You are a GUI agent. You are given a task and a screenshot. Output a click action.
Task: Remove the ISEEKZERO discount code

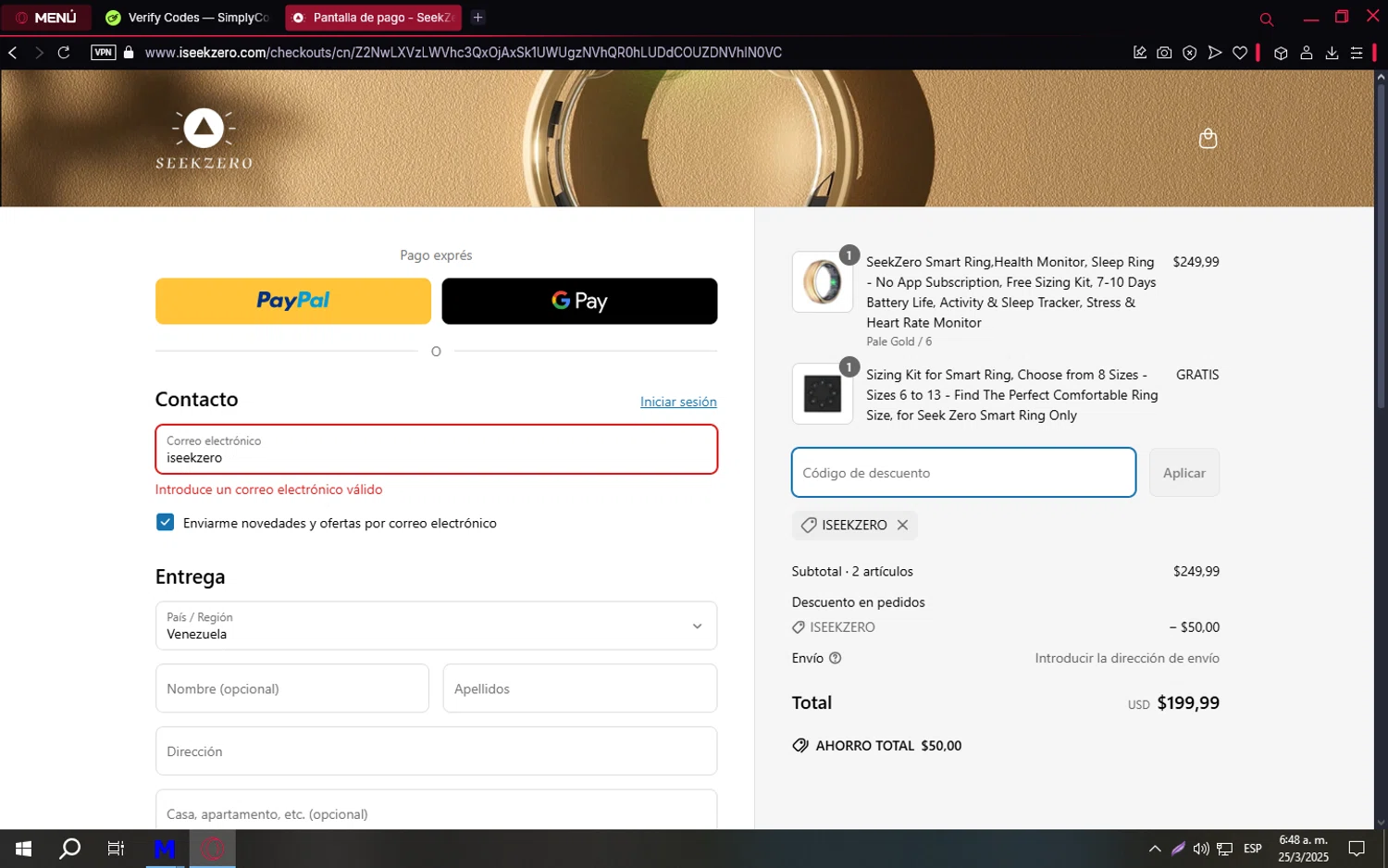pos(902,525)
